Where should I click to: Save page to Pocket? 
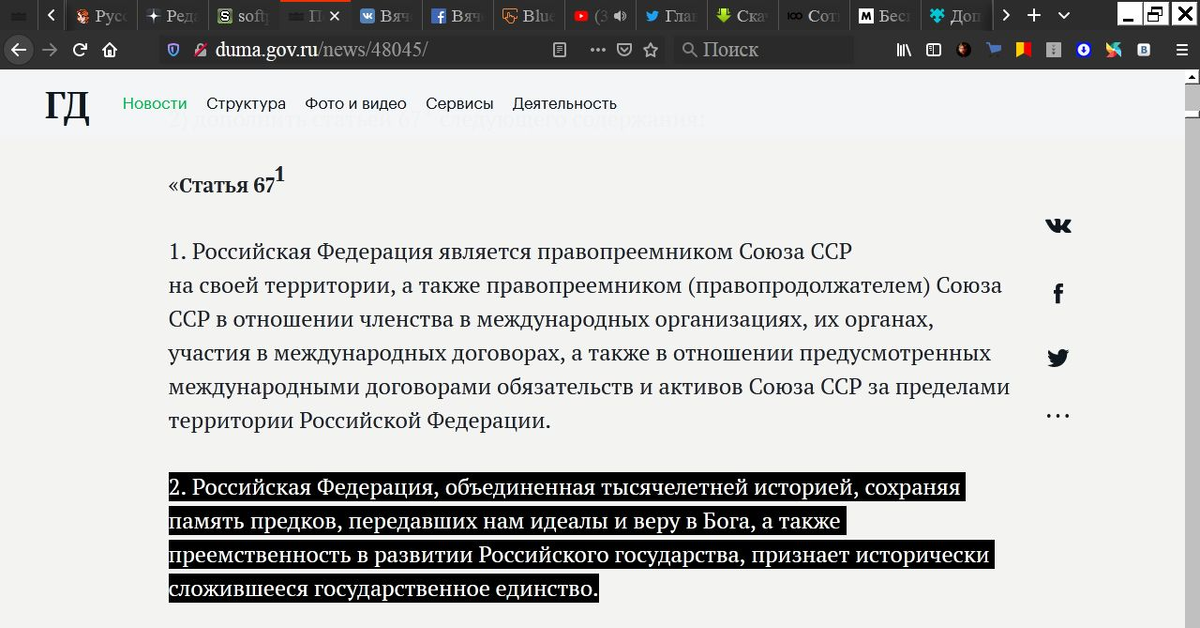624,49
